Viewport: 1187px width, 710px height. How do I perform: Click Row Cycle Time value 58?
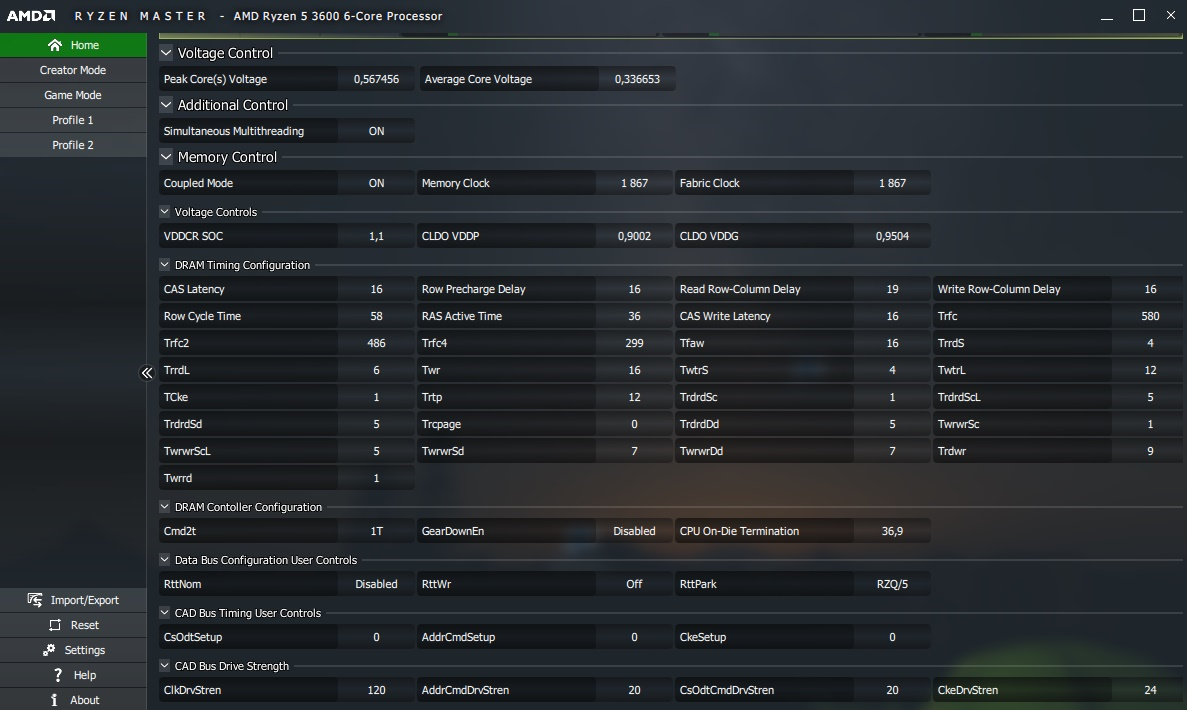(x=376, y=316)
